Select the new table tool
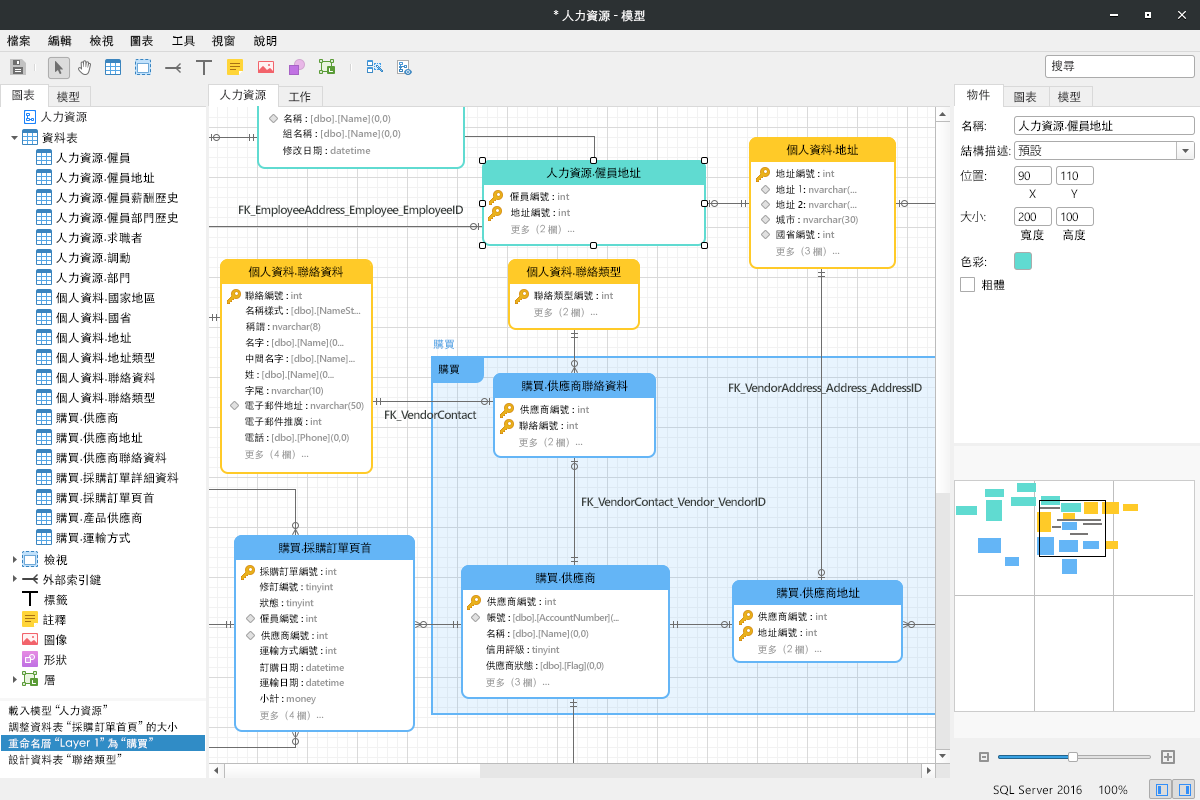Viewport: 1200px width, 800px height. pos(114,67)
